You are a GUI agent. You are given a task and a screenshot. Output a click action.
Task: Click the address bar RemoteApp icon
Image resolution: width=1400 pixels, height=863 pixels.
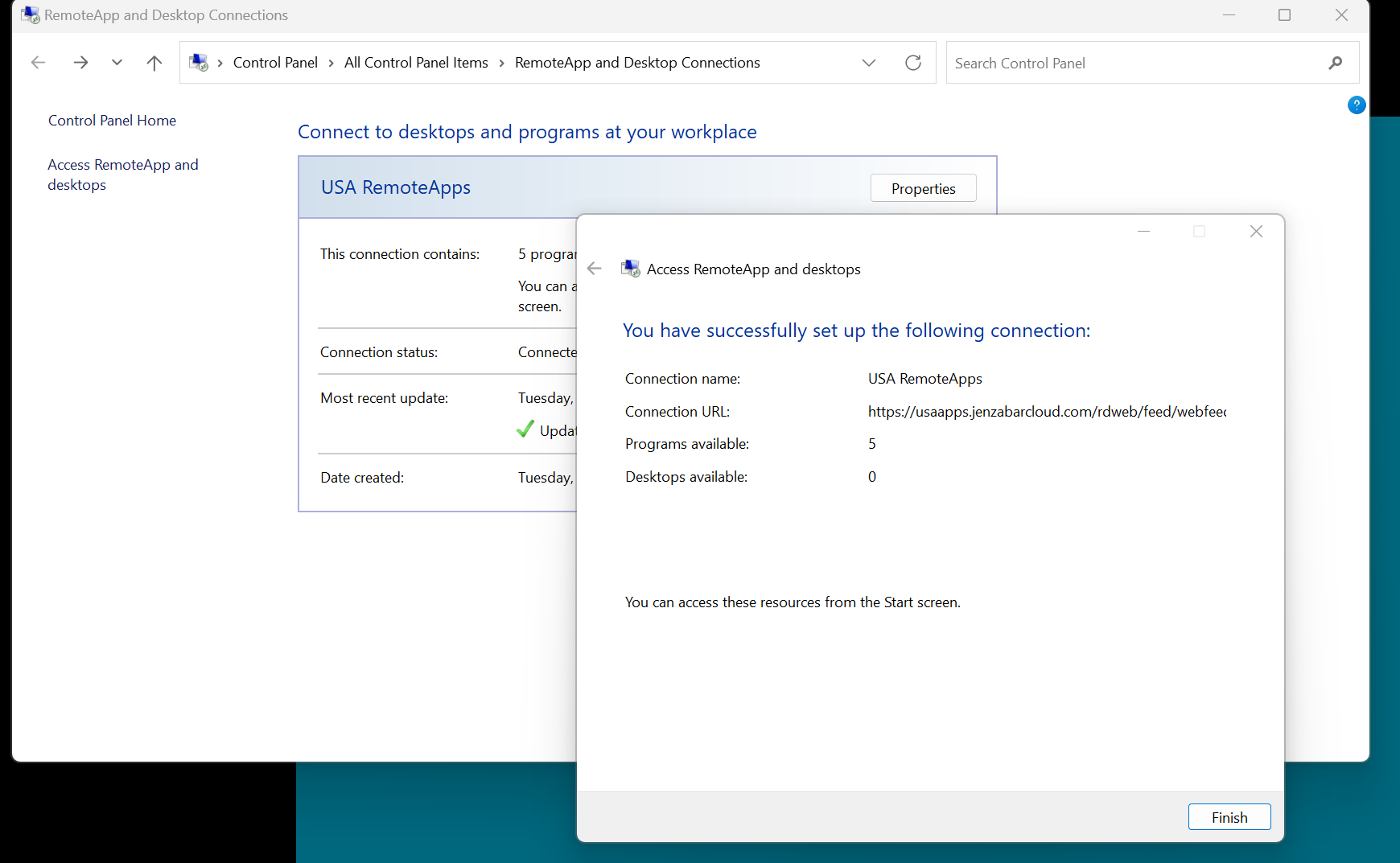click(x=199, y=63)
